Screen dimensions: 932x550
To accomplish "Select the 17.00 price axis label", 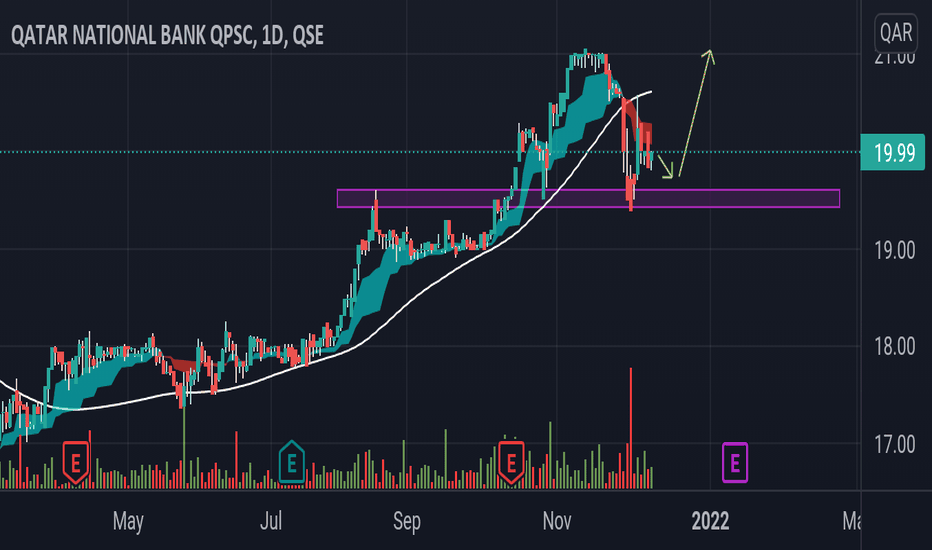I will click(895, 444).
